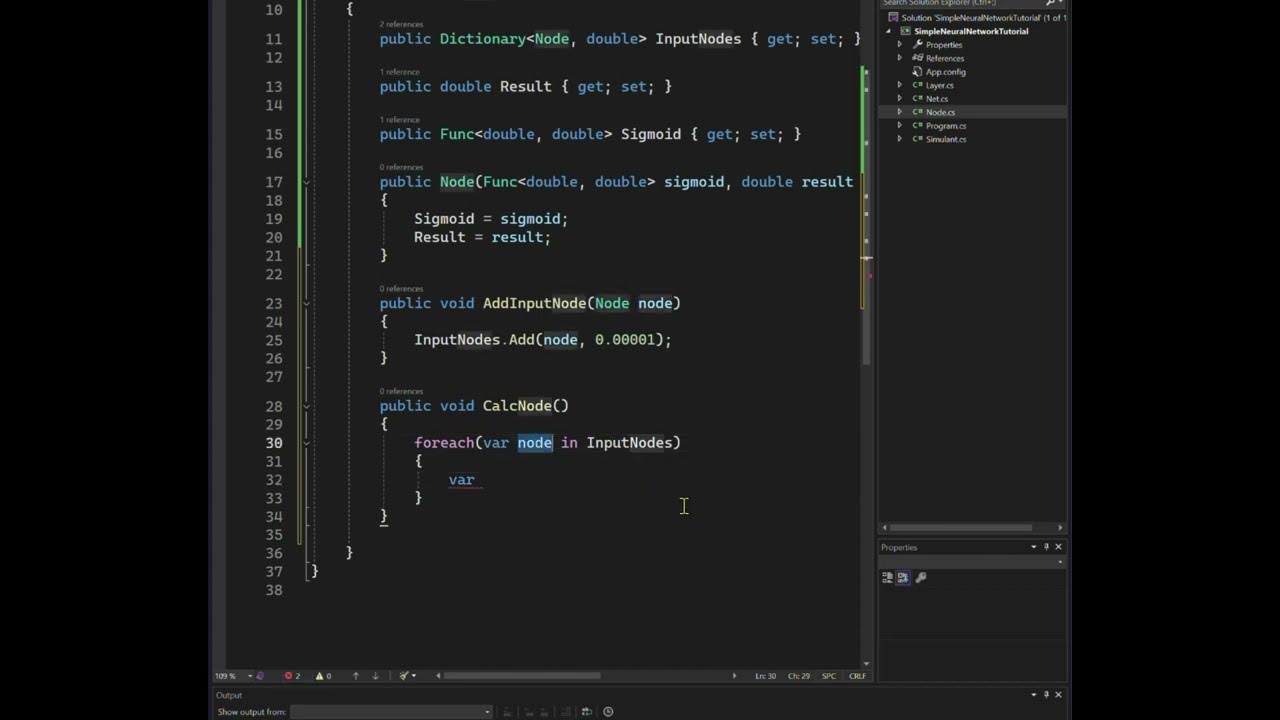
Task: Collapse the foreach block at line 30
Action: [x=306, y=443]
